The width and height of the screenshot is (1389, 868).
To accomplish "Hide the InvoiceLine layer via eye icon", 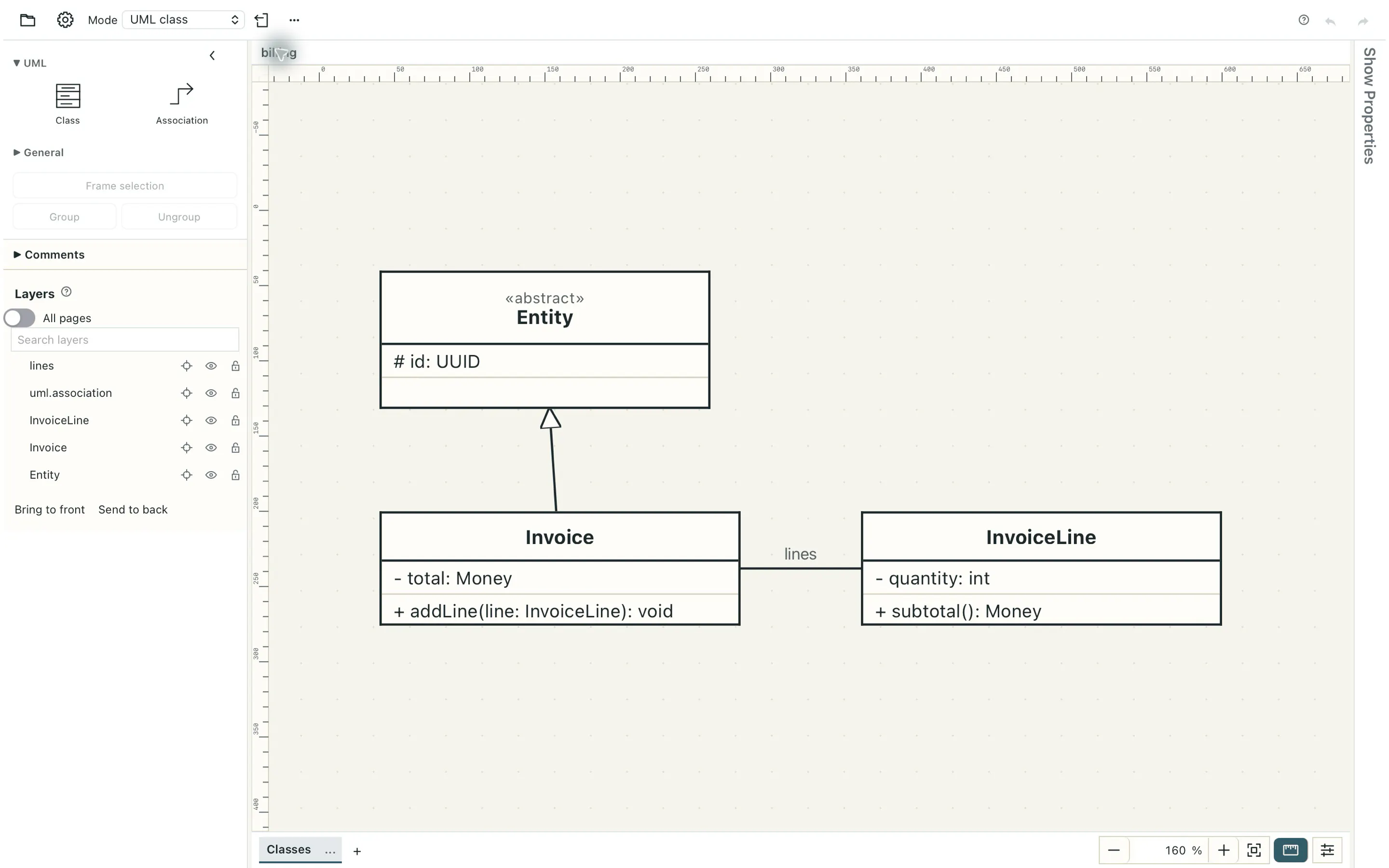I will (x=211, y=420).
